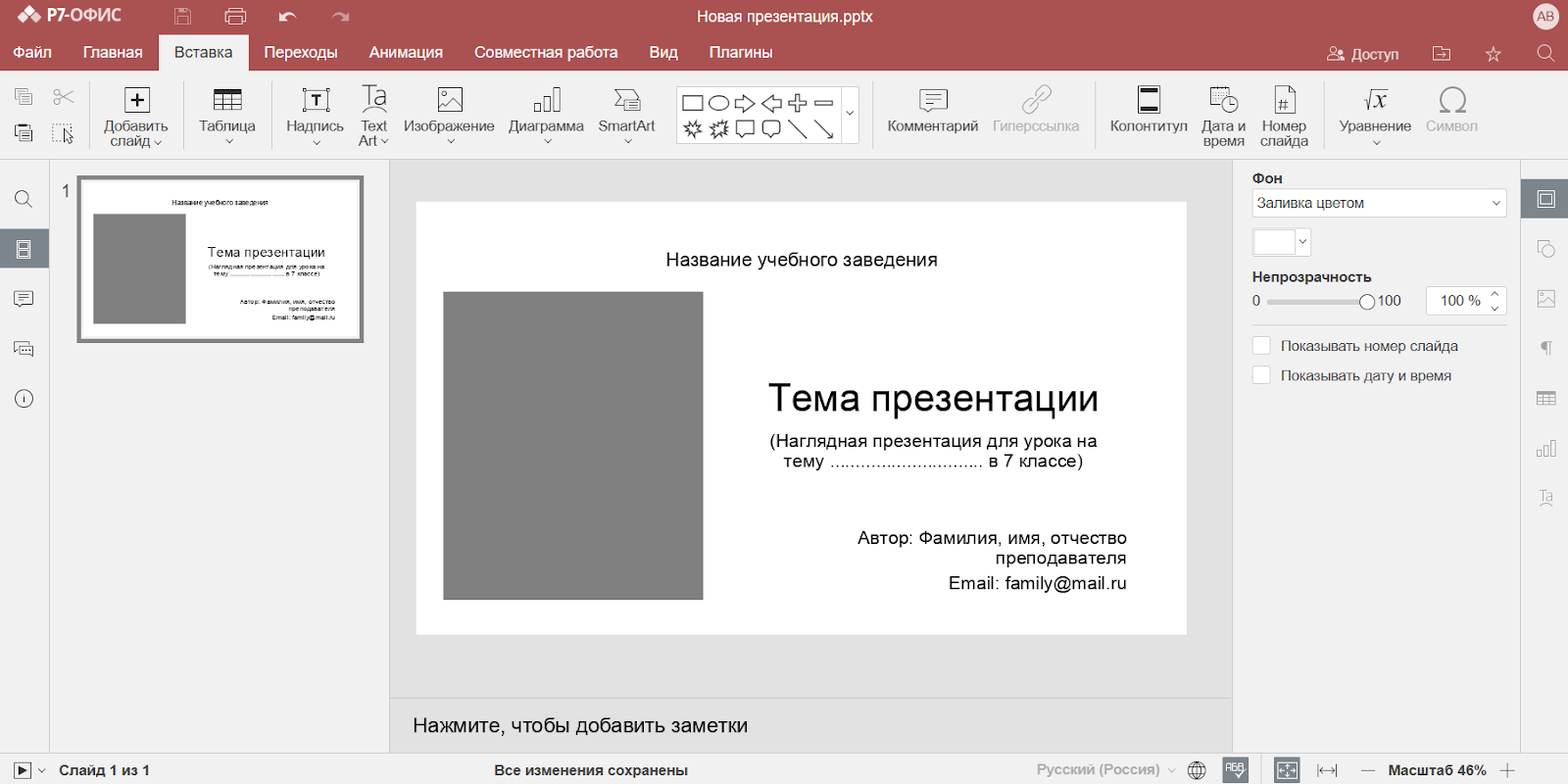Open the SmartArt dropdown
Screen dimensions: 1568x784
[x=627, y=142]
